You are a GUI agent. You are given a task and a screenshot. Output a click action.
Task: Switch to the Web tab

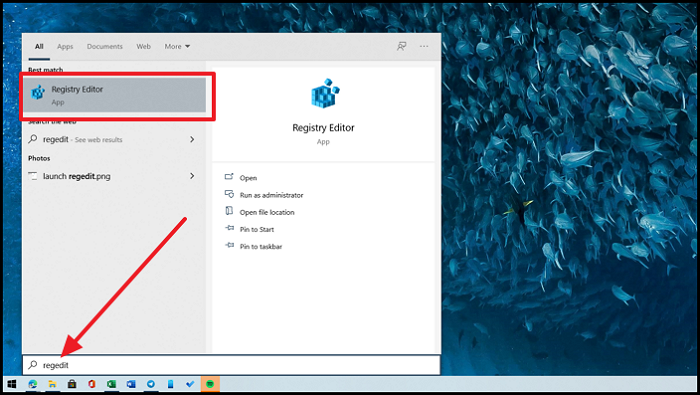pos(143,46)
